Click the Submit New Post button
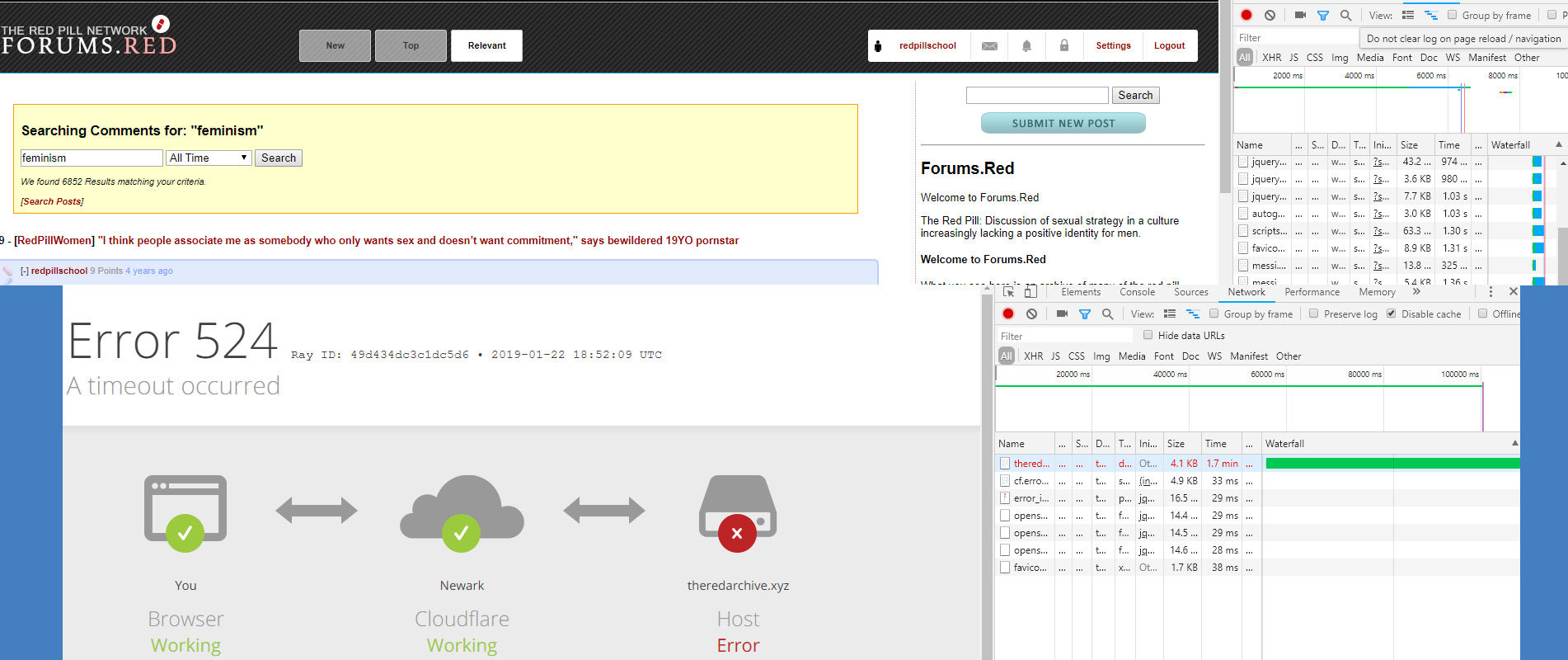This screenshot has width=1568, height=660. pyautogui.click(x=1063, y=123)
